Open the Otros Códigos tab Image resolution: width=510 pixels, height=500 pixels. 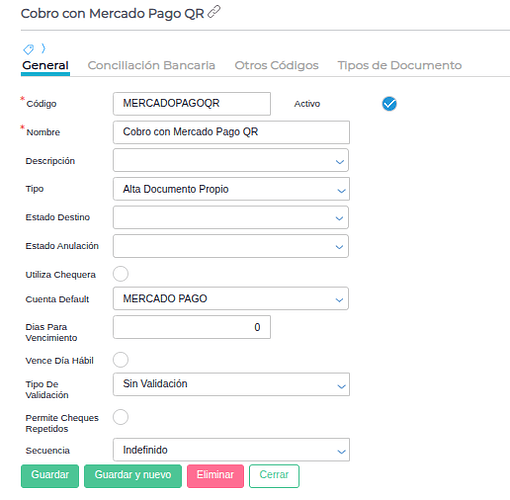tap(277, 65)
